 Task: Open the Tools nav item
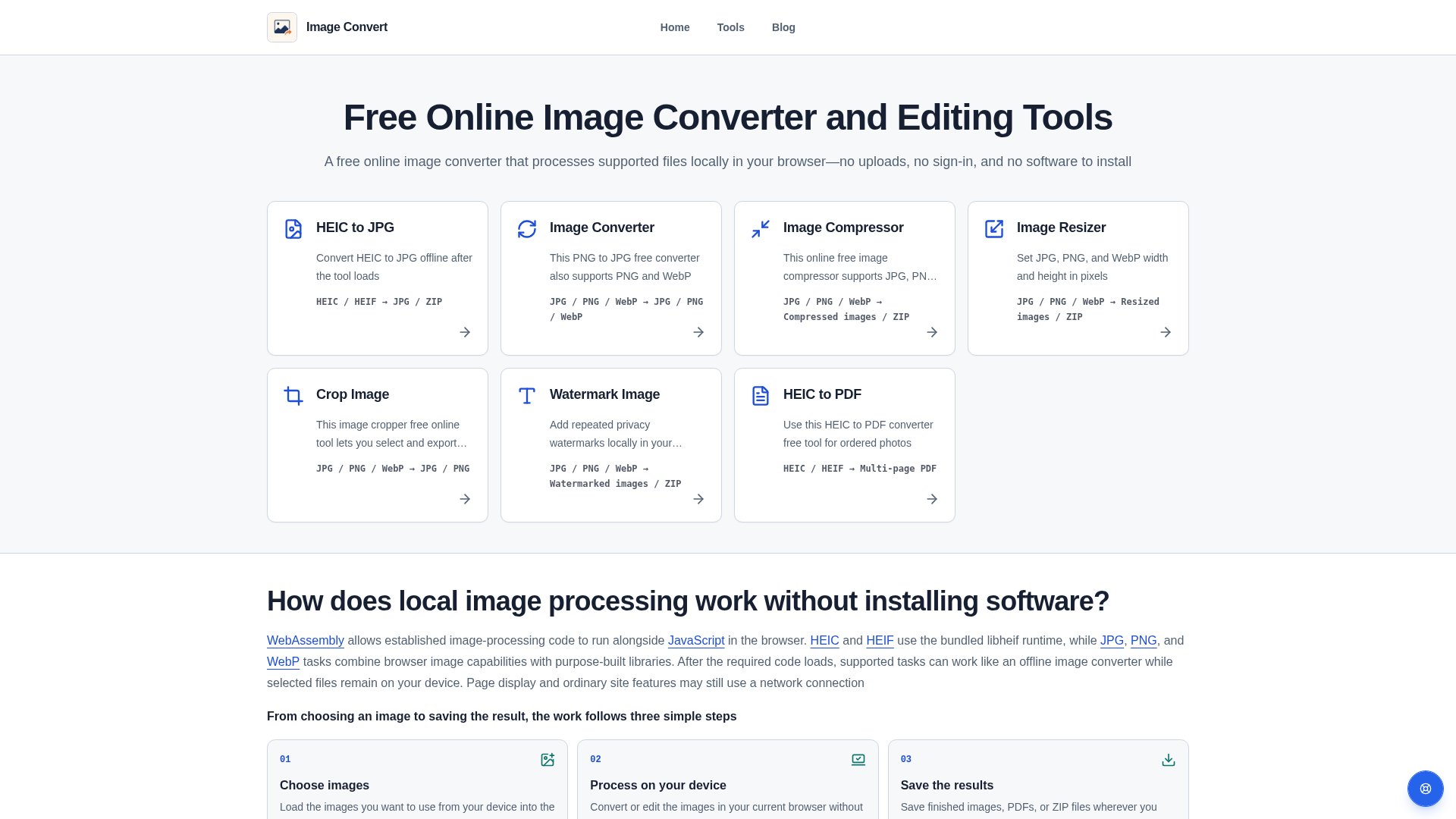(731, 27)
